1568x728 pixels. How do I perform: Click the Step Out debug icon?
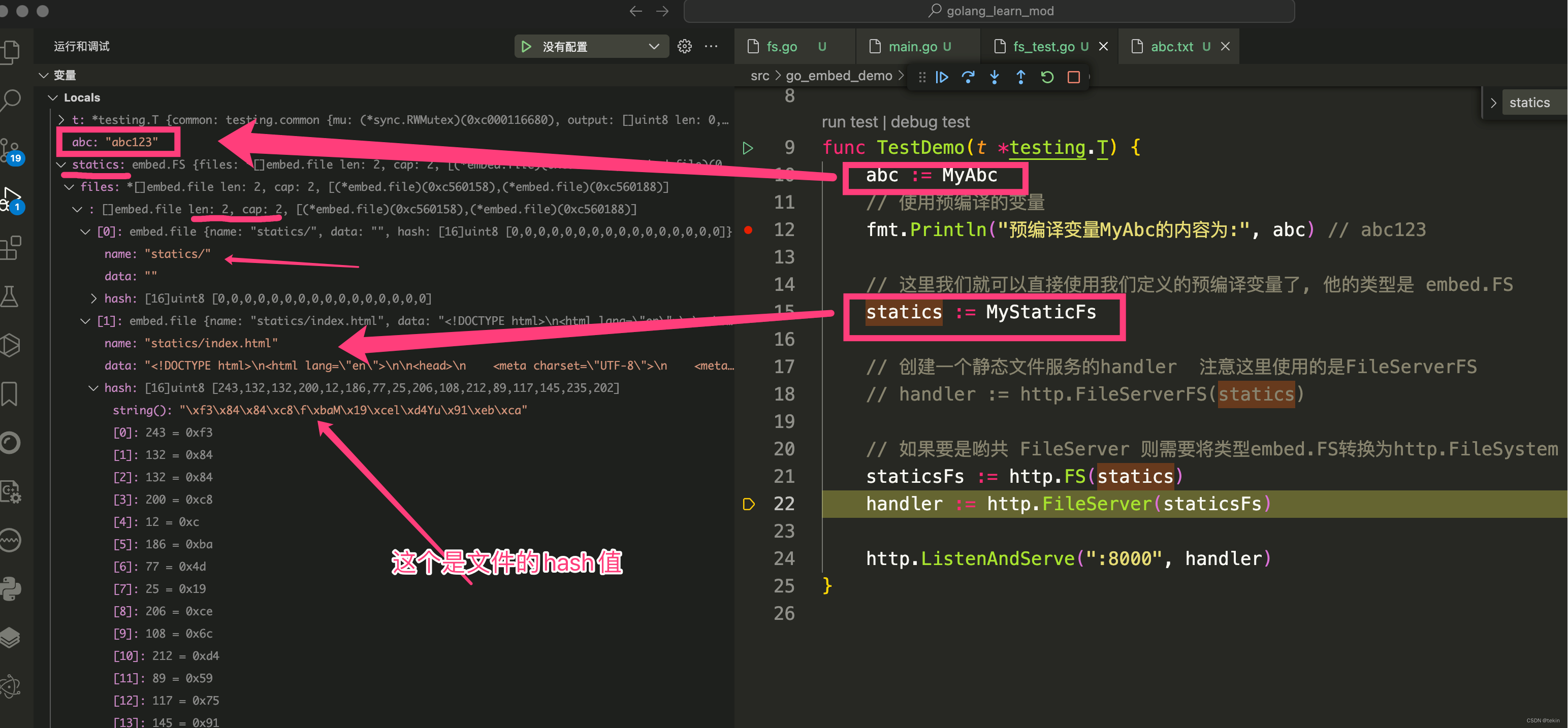[1021, 77]
